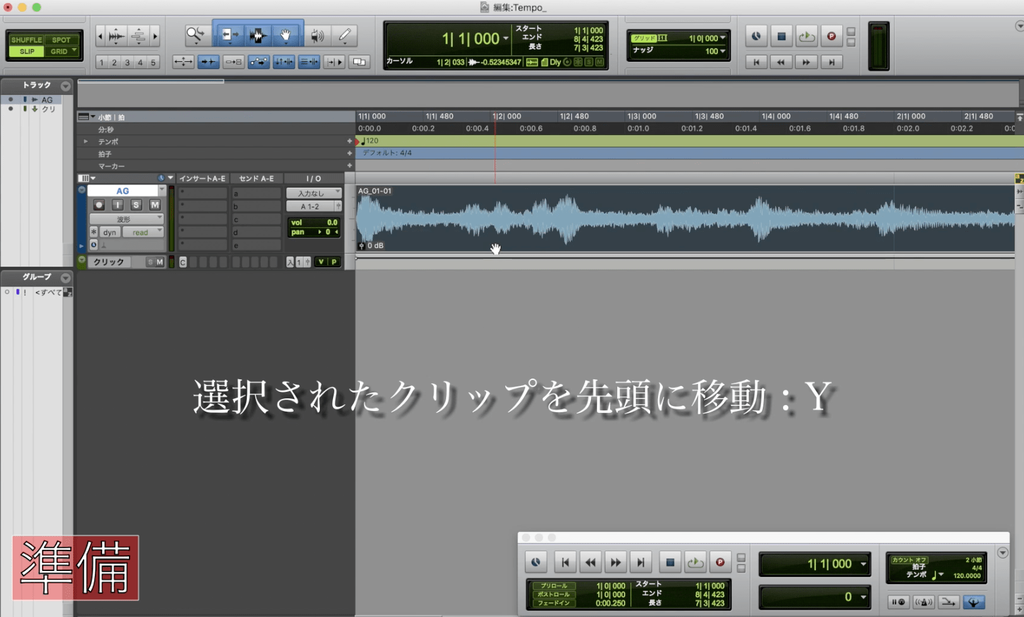Select the Scrubber speaker tool
This screenshot has width=1024, height=617.
[x=317, y=35]
